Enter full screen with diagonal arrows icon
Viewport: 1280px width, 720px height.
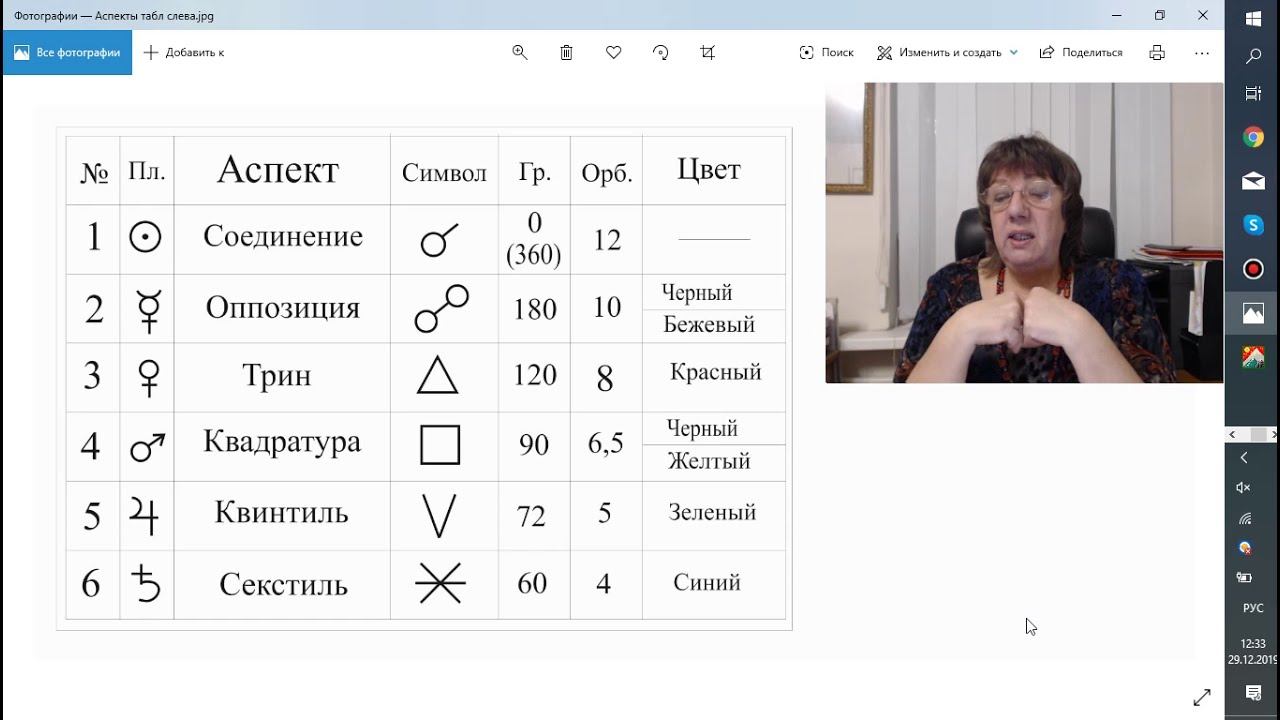1202,697
